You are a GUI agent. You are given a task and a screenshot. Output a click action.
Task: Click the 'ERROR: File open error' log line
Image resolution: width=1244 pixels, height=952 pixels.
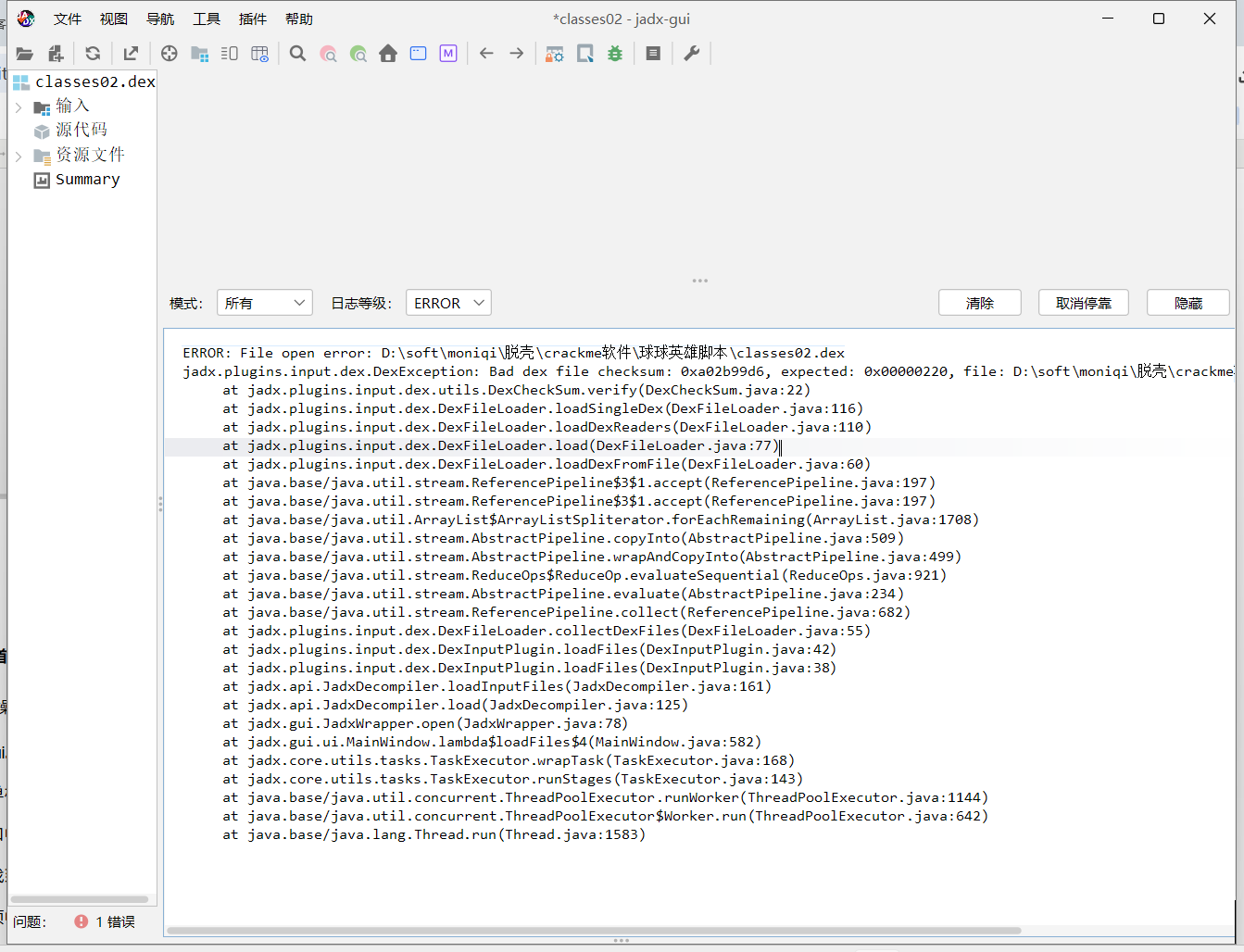[514, 353]
